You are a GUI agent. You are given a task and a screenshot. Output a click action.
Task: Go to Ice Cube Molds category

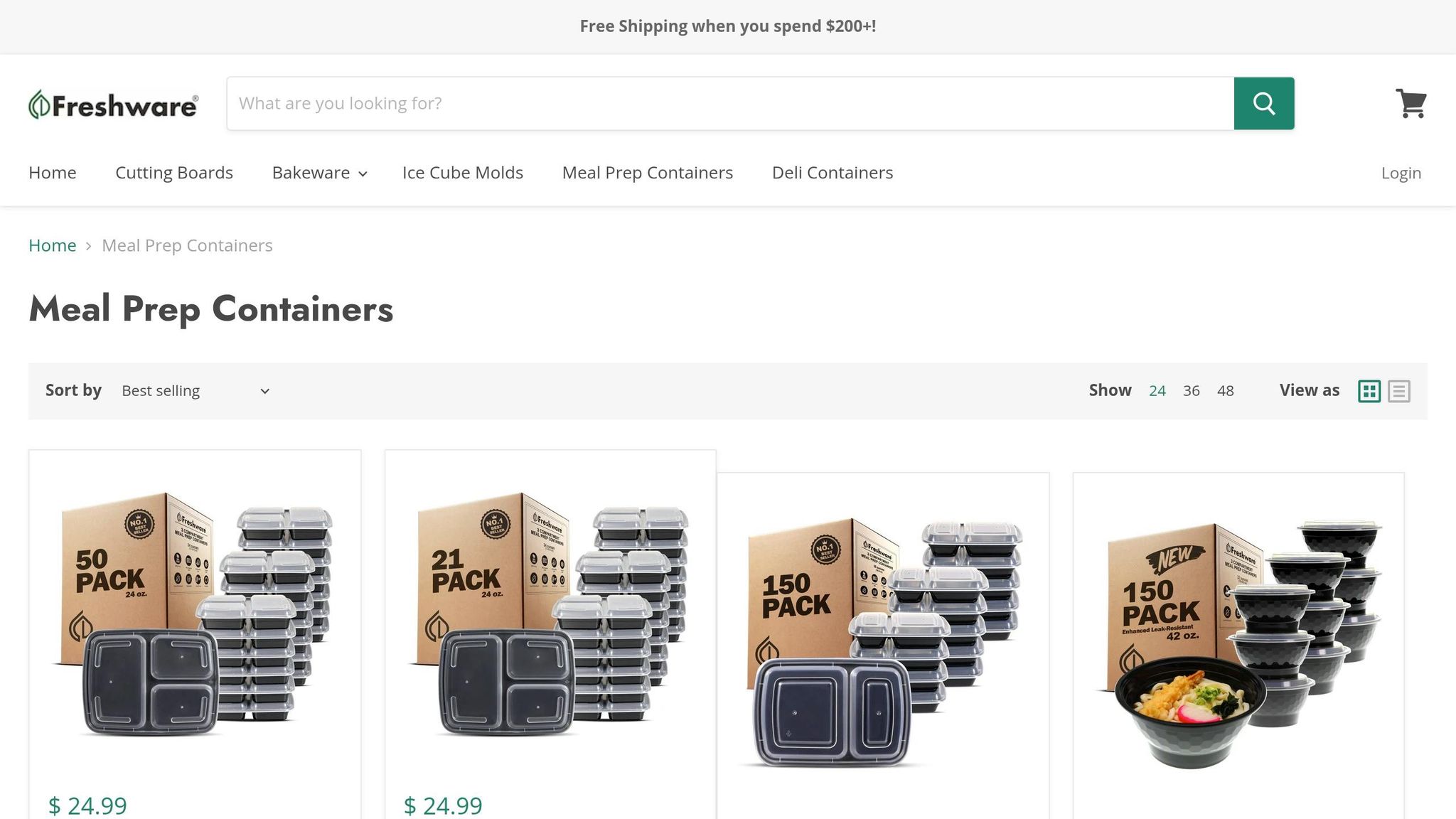[x=462, y=173]
